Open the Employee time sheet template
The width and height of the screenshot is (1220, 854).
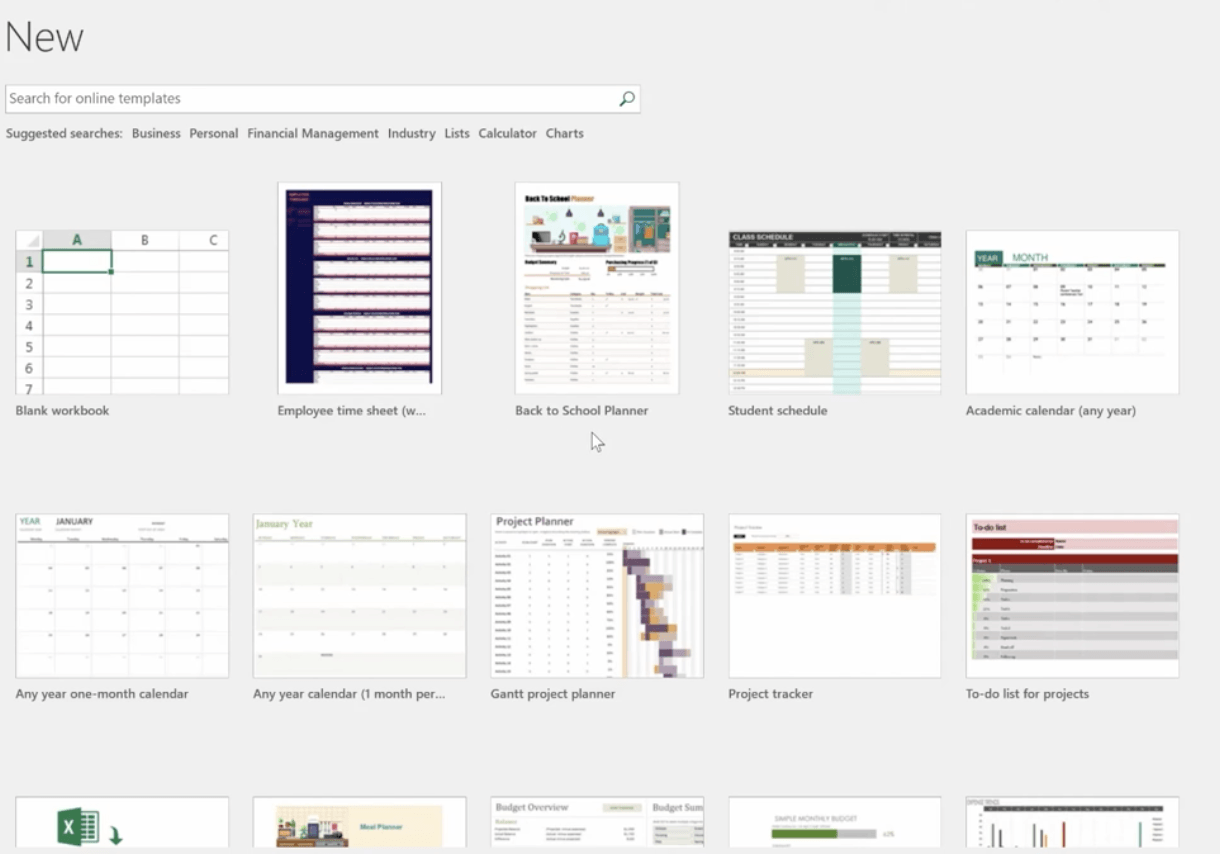359,288
